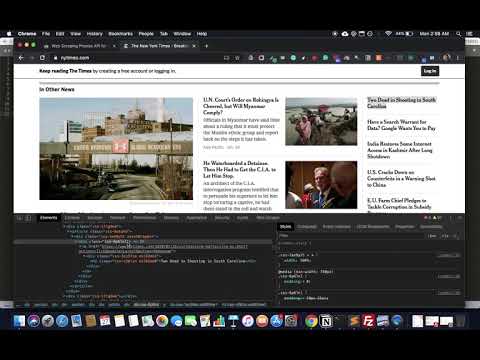Open the Chrome three-dot menu

(x=458, y=58)
